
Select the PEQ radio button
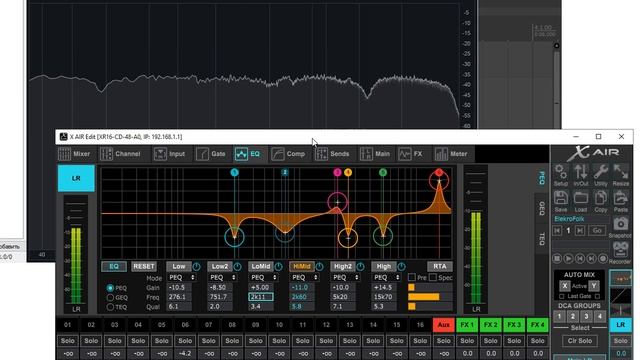[110, 288]
